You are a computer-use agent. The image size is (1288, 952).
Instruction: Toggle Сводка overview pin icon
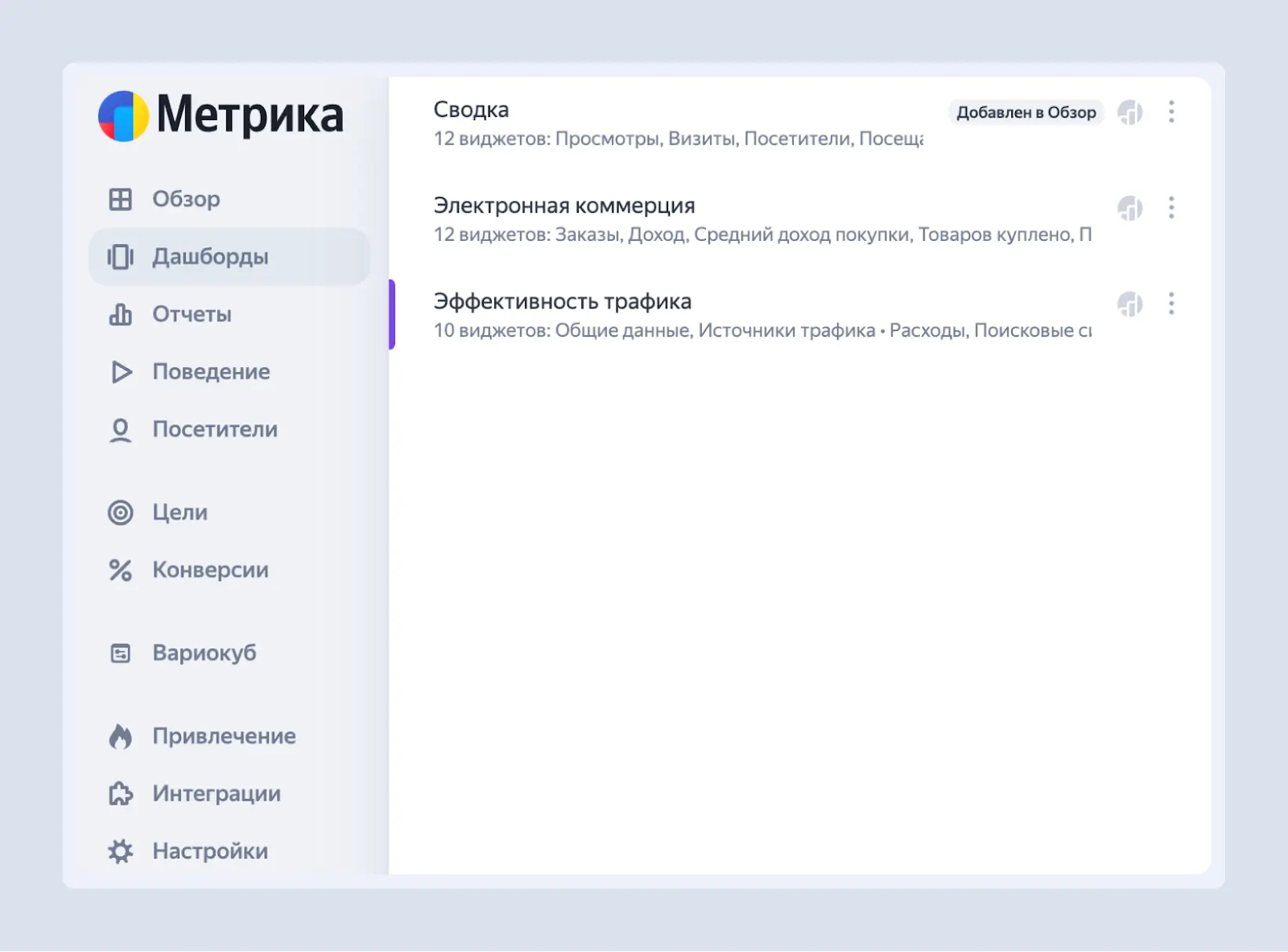coord(1129,113)
